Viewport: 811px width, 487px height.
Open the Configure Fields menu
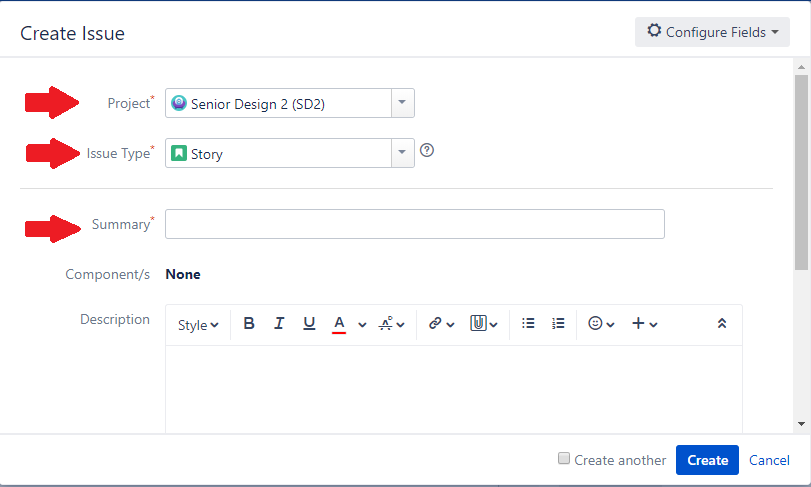(712, 32)
